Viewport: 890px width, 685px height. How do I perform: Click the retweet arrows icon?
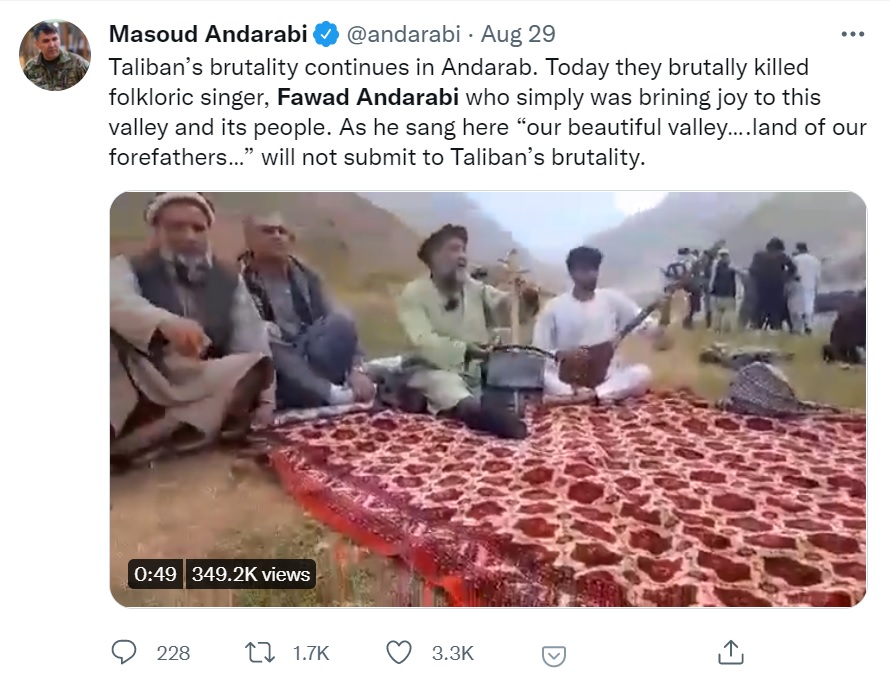pos(260,653)
